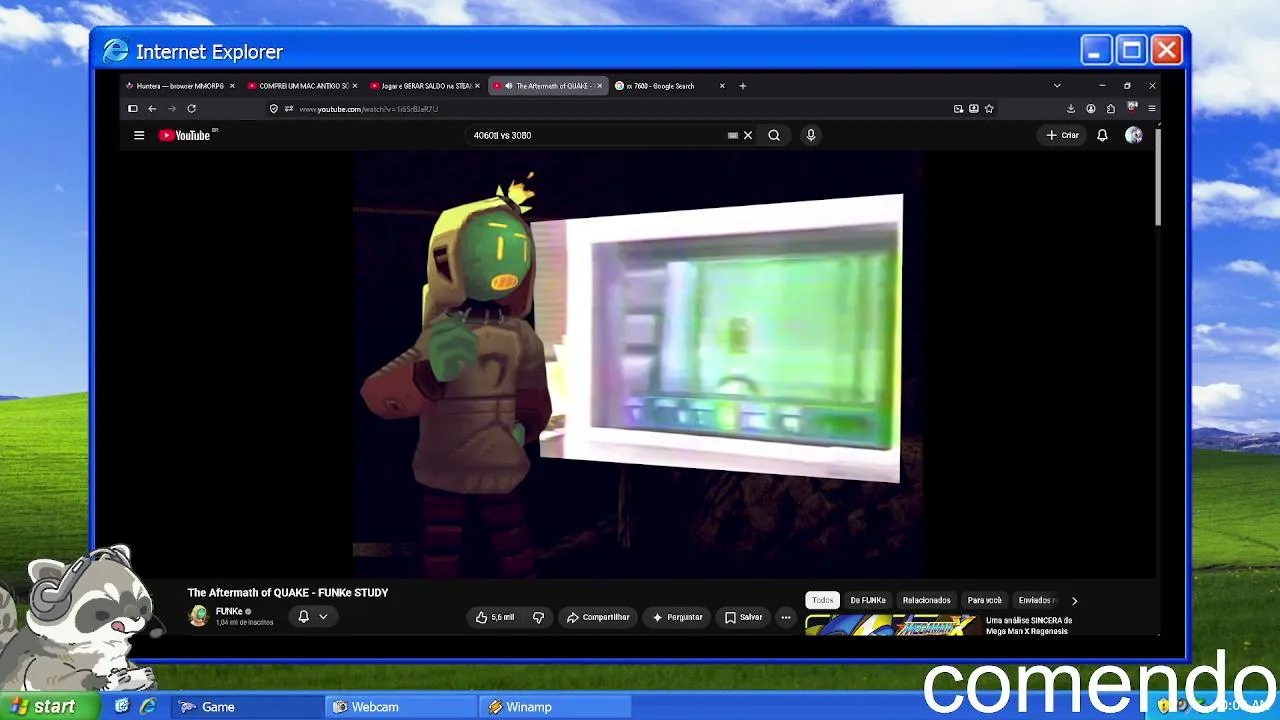Open the on-screen keyboard in search box
Screen dimensions: 1280x720
click(733, 135)
